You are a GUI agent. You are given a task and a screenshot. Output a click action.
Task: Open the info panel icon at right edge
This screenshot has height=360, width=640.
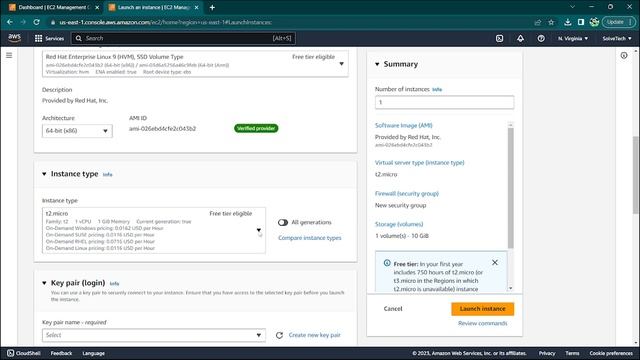pyautogui.click(x=624, y=56)
